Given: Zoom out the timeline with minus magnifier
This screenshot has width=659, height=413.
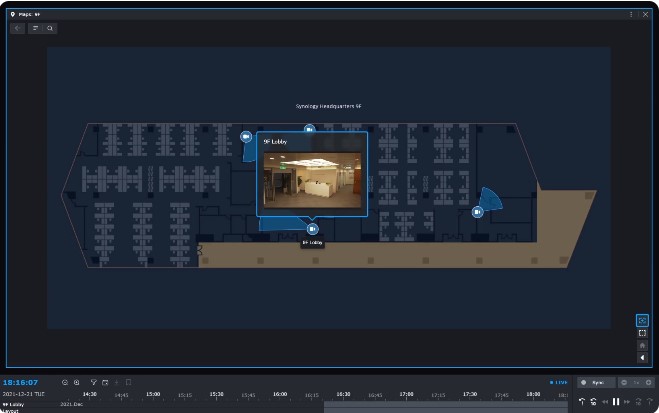Looking at the screenshot, I should pos(65,382).
